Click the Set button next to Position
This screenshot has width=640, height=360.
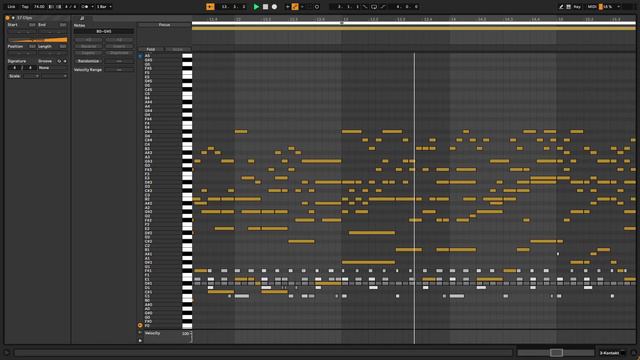32,47
